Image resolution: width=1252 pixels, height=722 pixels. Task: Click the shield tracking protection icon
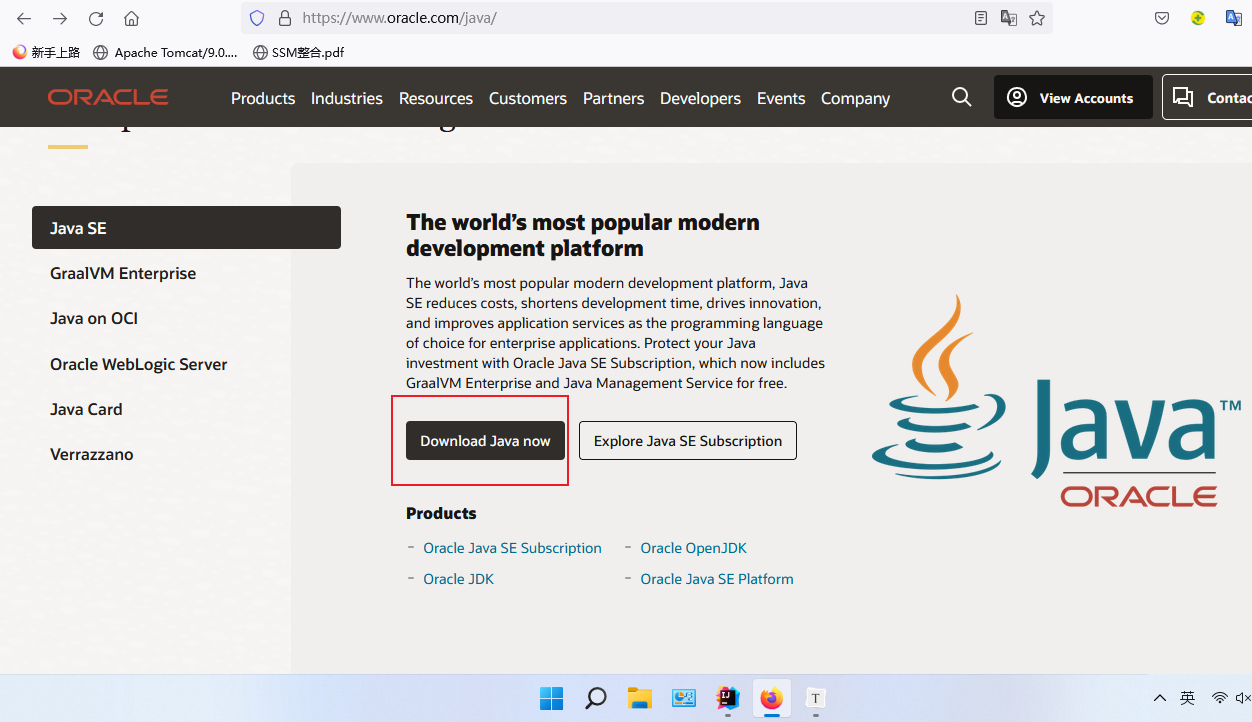[257, 18]
